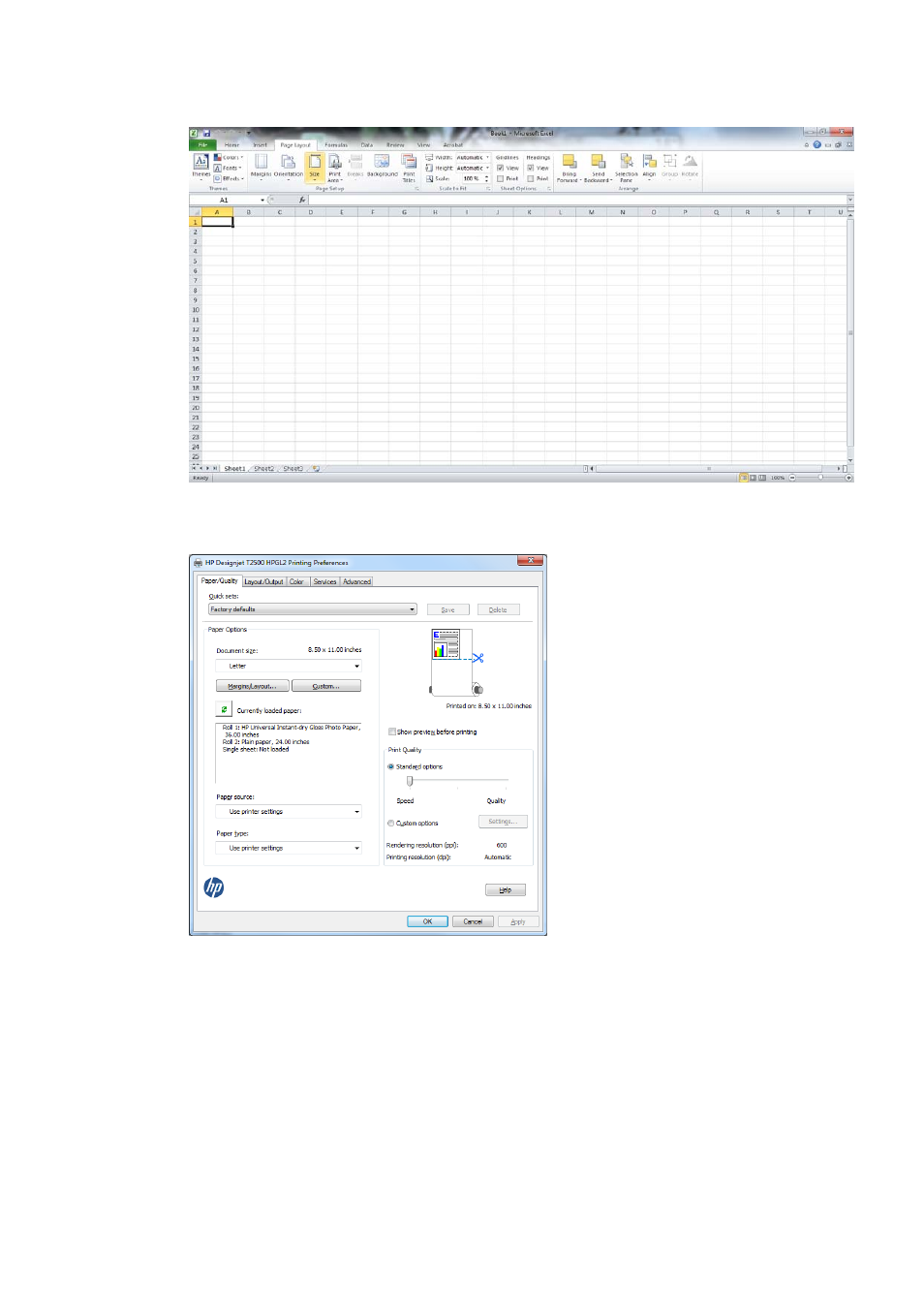
Task: Click the Speed-Quality slider handle
Action: coord(410,781)
